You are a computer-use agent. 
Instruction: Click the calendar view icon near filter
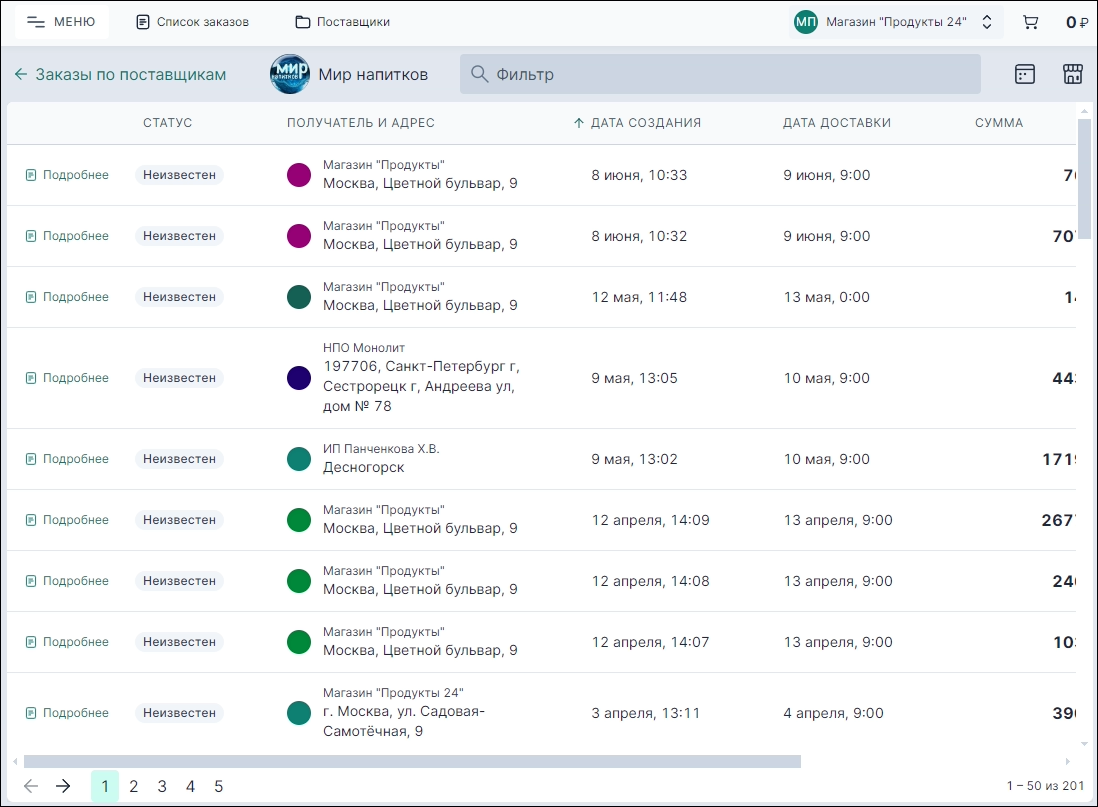(1024, 74)
